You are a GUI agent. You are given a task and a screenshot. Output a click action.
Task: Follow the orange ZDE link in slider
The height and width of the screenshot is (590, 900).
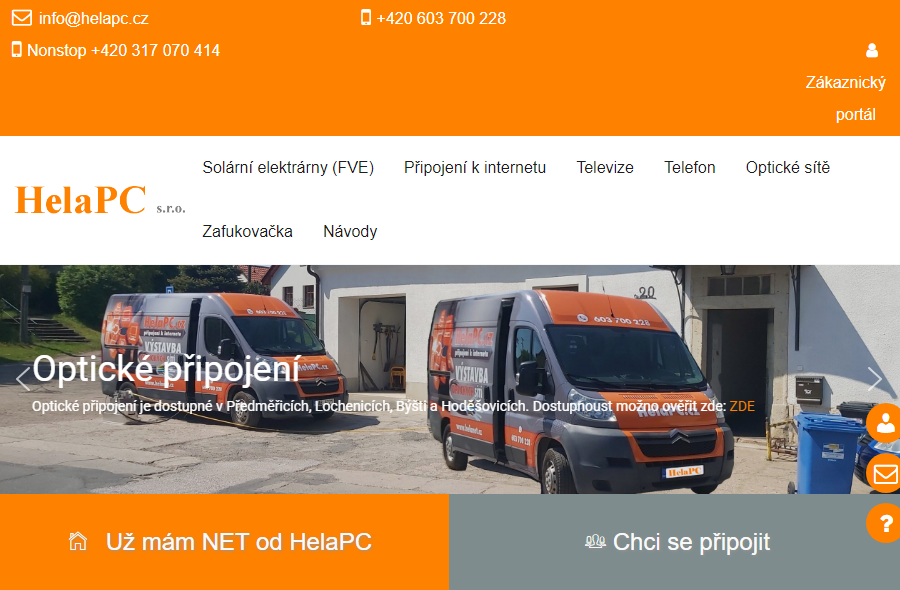[x=742, y=406]
